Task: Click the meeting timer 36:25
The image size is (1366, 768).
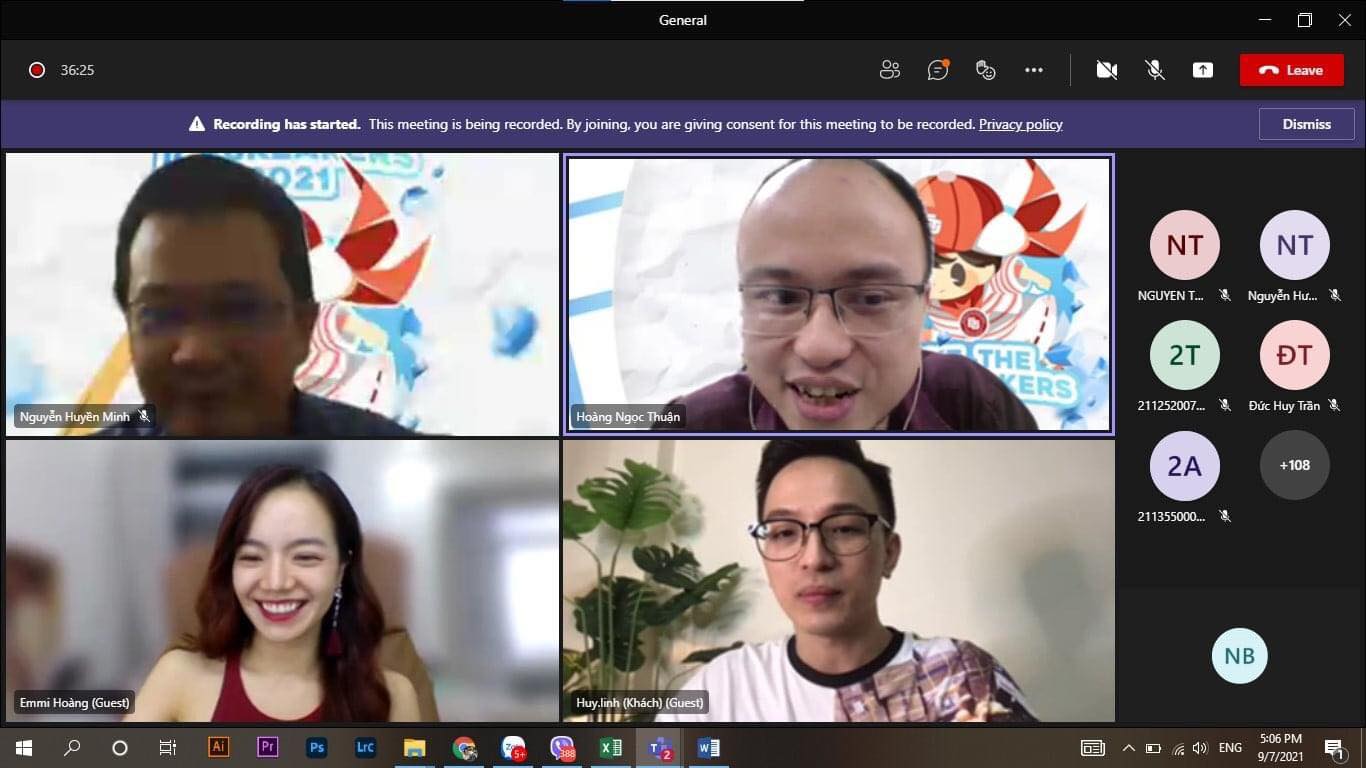Action: click(x=77, y=70)
